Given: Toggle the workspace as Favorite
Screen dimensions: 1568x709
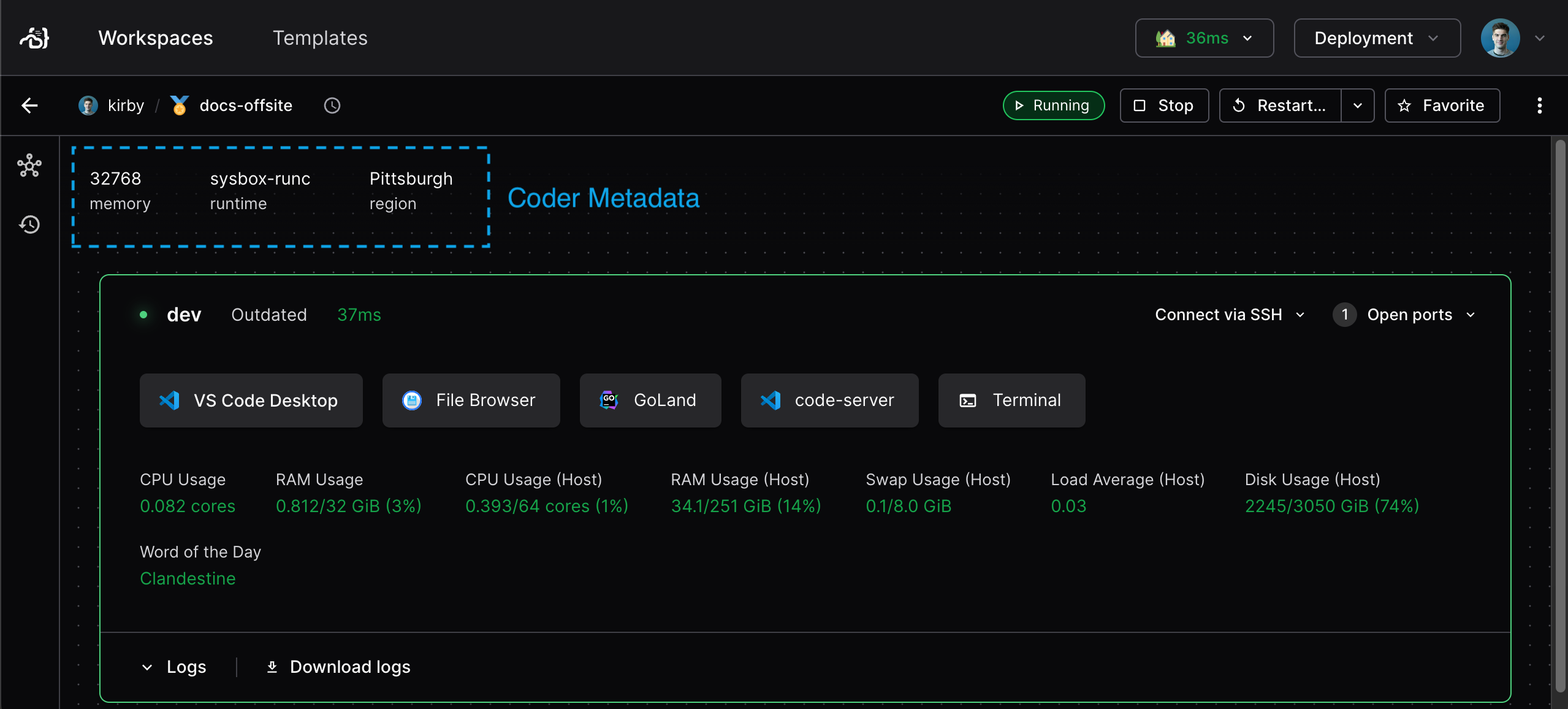Looking at the screenshot, I should coord(1442,105).
